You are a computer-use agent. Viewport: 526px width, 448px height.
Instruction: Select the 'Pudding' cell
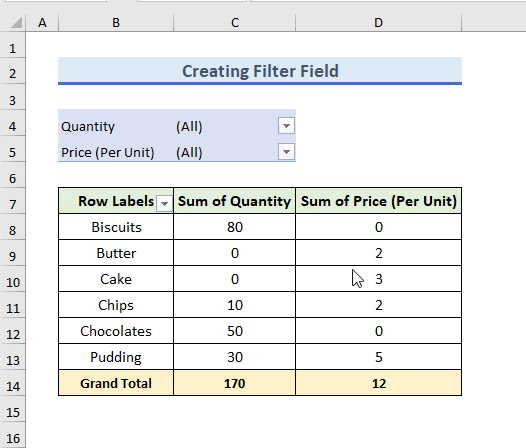(x=116, y=357)
